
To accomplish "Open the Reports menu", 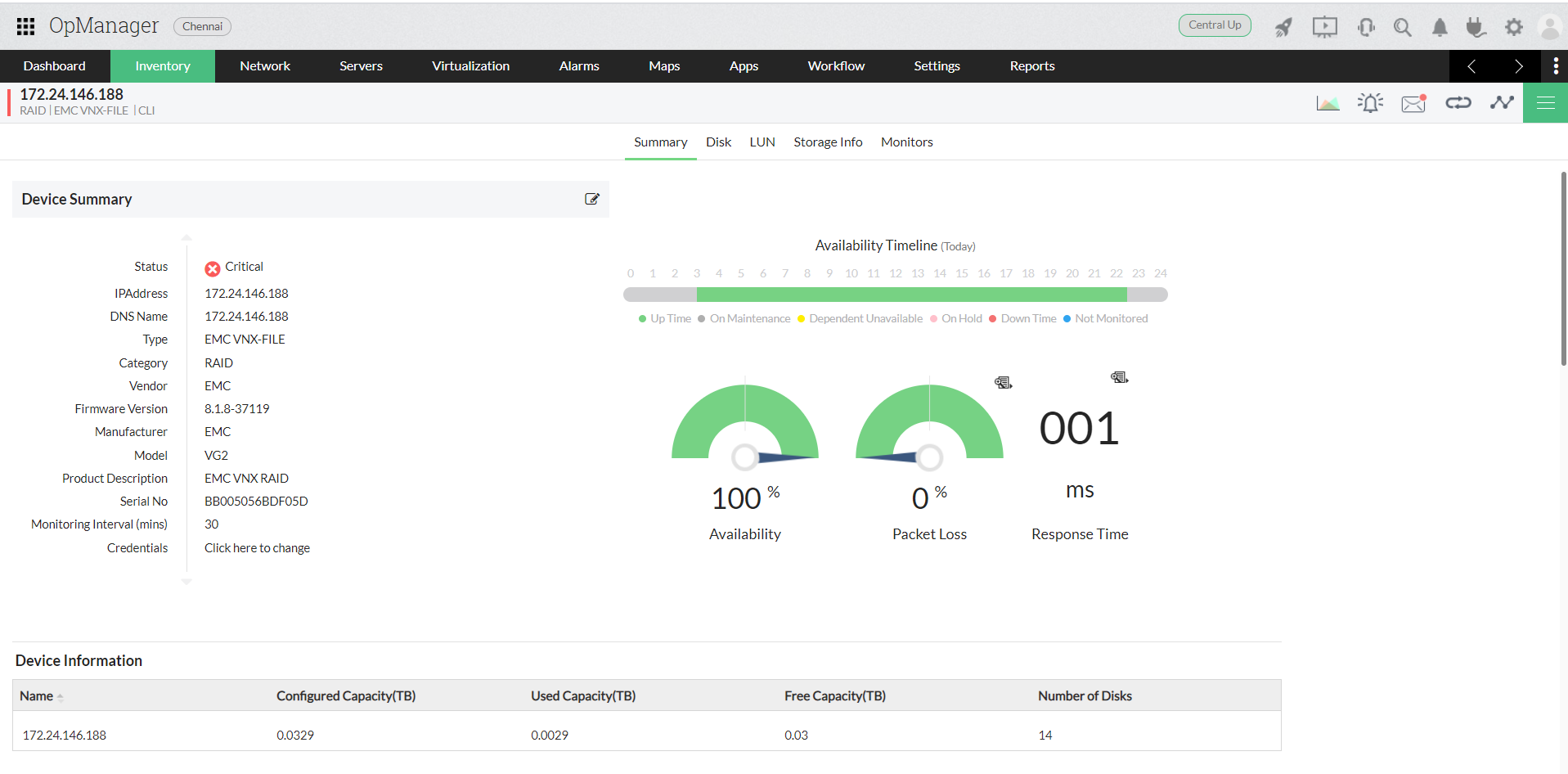I will [x=1032, y=66].
